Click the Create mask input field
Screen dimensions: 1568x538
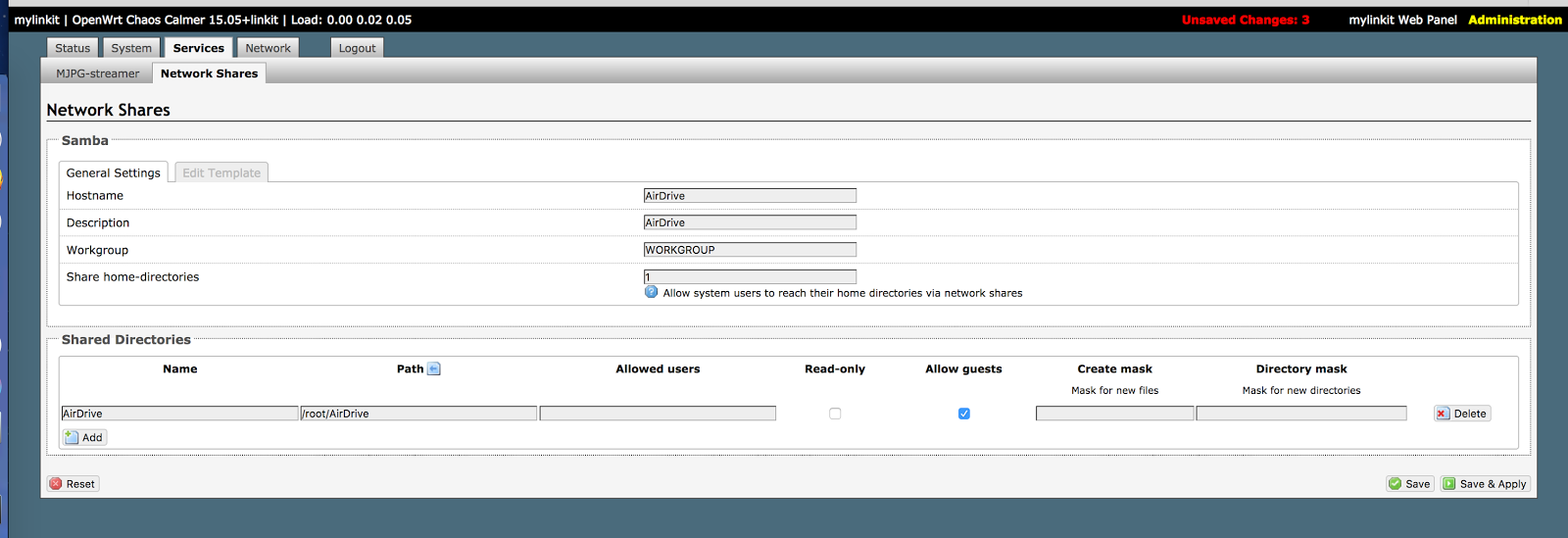[x=1114, y=414]
